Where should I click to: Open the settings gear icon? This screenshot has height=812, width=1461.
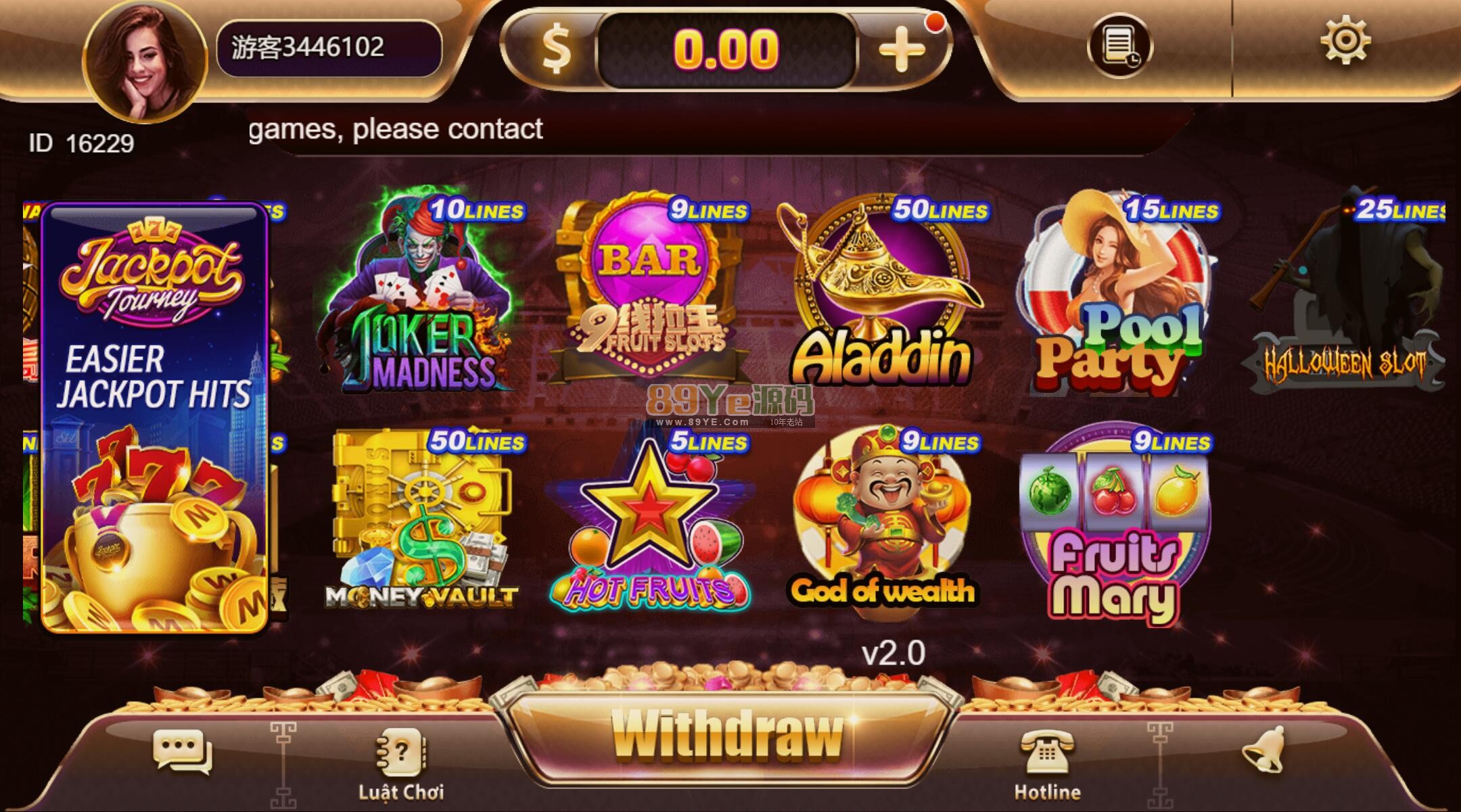[1345, 41]
